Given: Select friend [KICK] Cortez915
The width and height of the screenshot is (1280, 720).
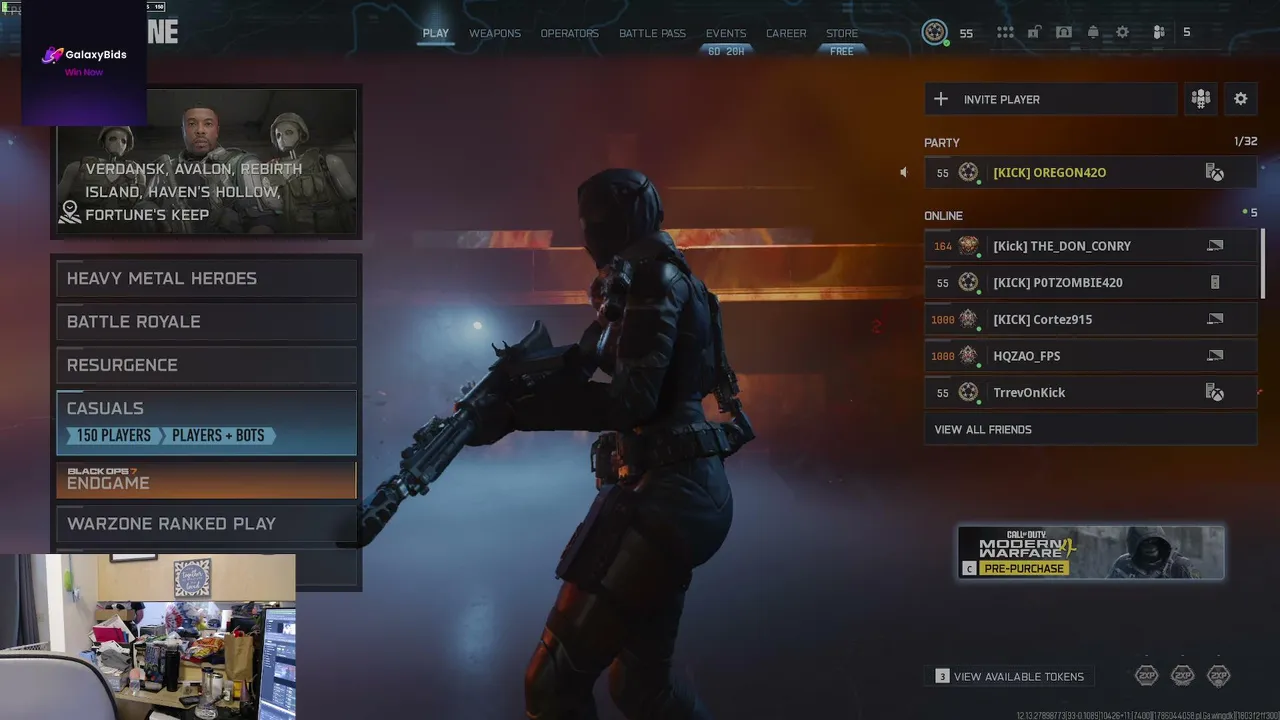Looking at the screenshot, I should [1090, 319].
